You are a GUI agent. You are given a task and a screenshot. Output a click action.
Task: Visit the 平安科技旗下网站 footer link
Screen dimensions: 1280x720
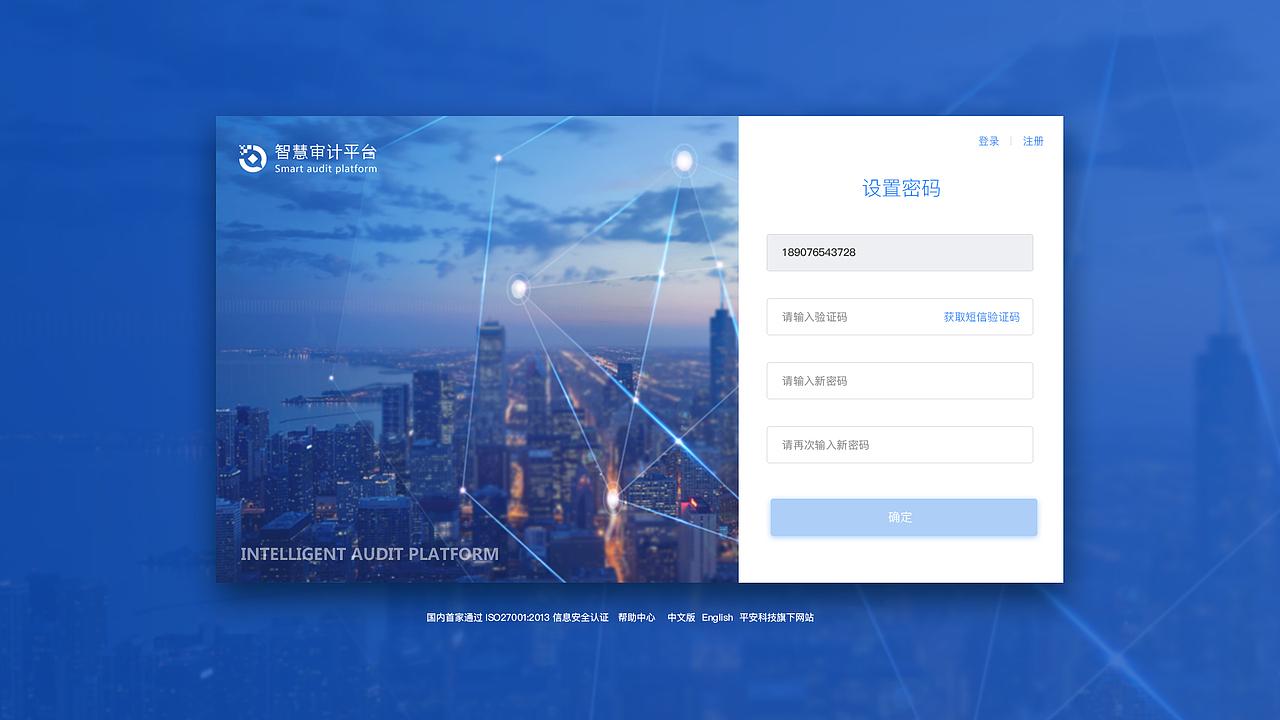pos(777,617)
